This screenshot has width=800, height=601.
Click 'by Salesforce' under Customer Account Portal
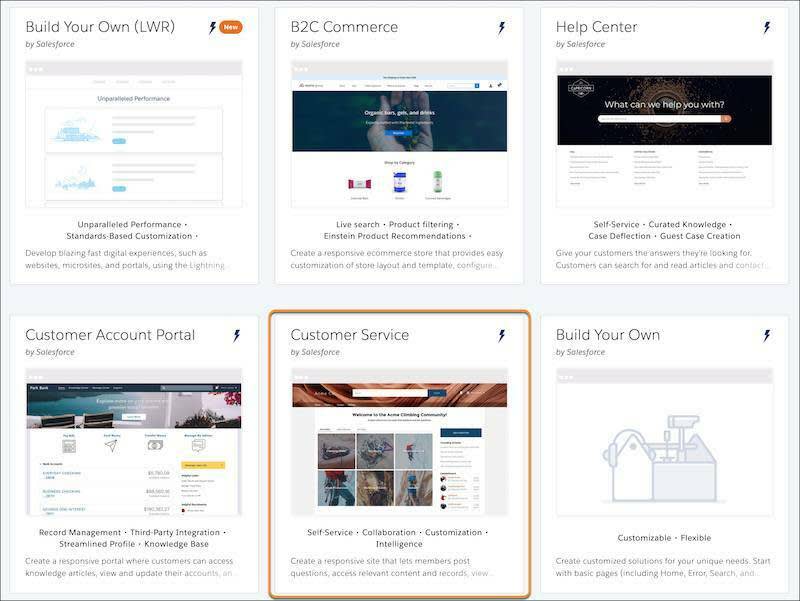click(x=49, y=352)
